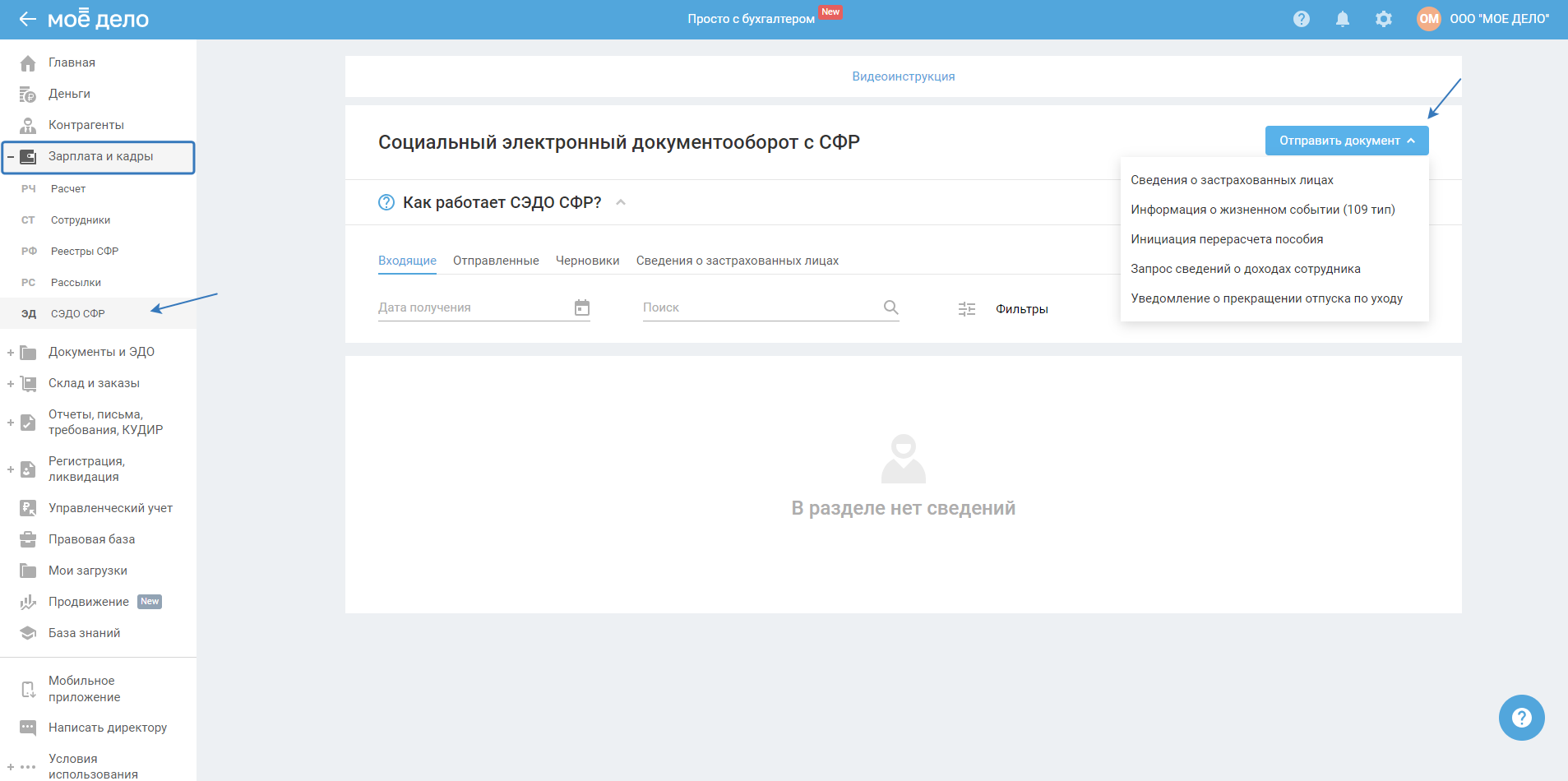
Task: Click the Написать директору chat icon
Action: tap(28, 728)
